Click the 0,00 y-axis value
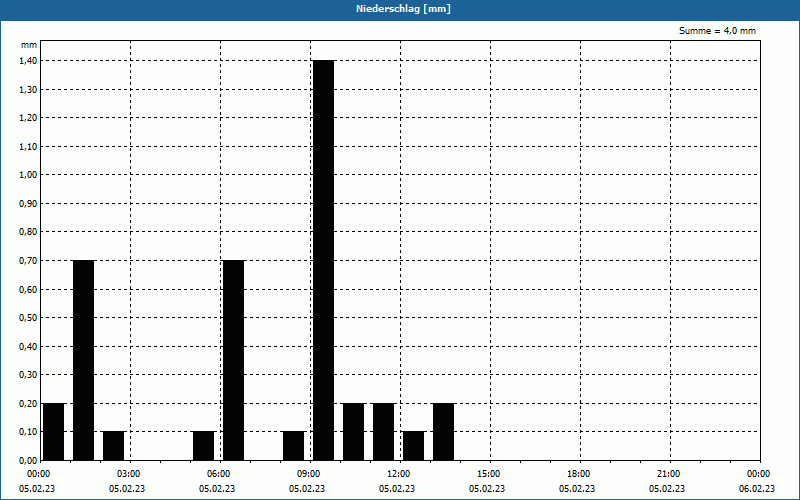Screen dimensions: 800x500 pyautogui.click(x=28, y=460)
